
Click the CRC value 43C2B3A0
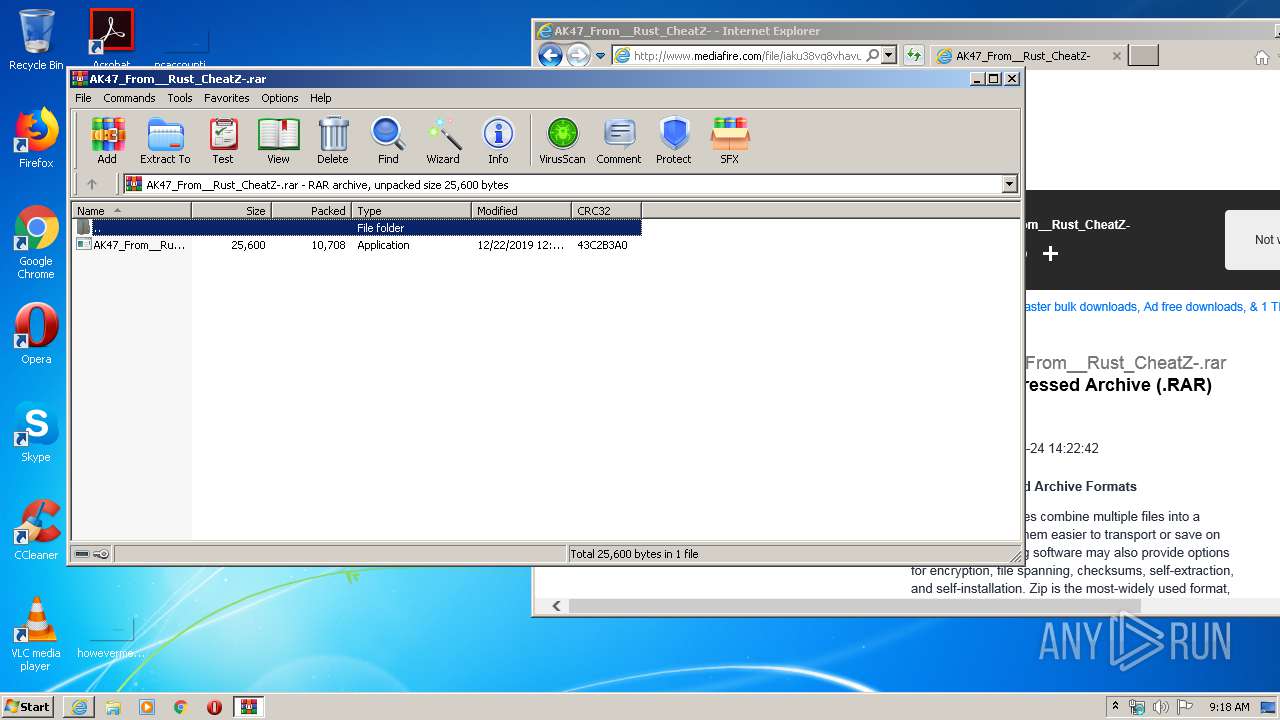(x=602, y=245)
